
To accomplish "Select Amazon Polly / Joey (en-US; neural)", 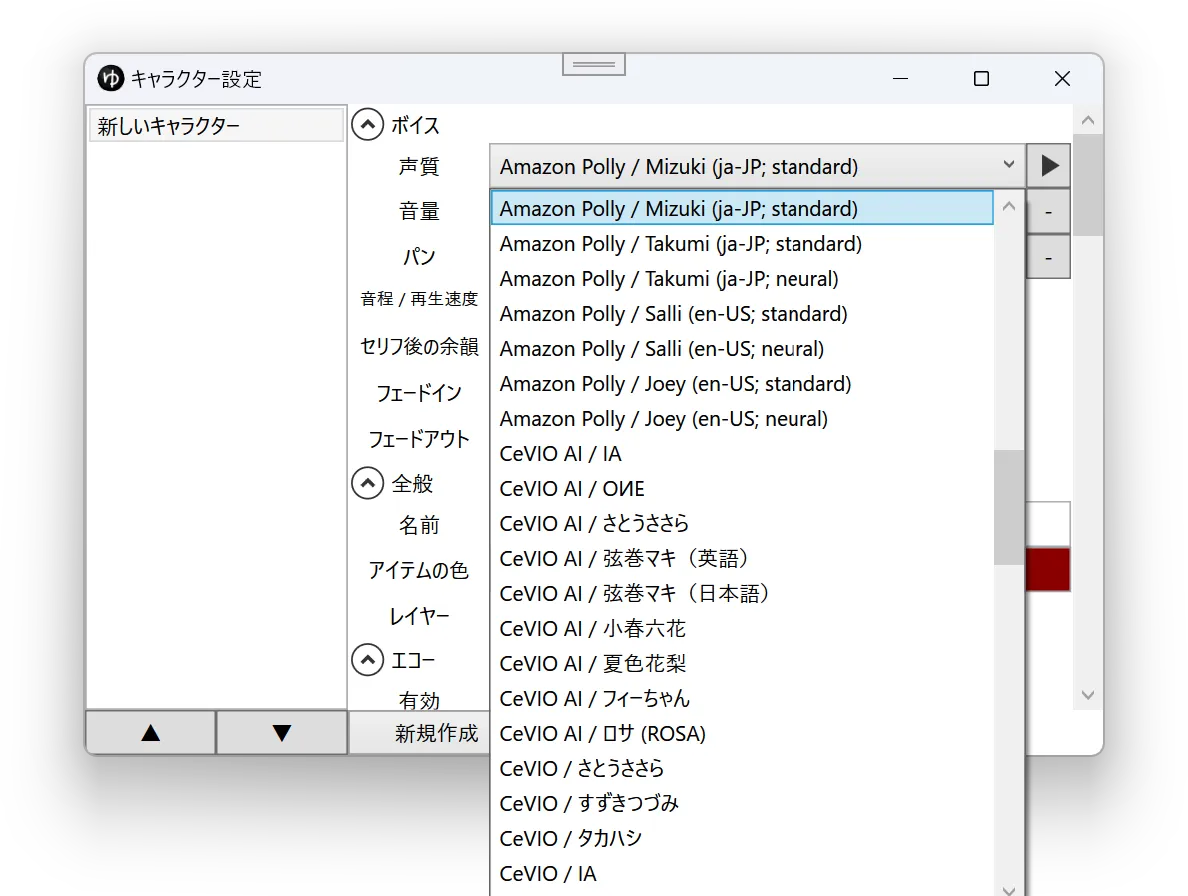I will [x=742, y=419].
